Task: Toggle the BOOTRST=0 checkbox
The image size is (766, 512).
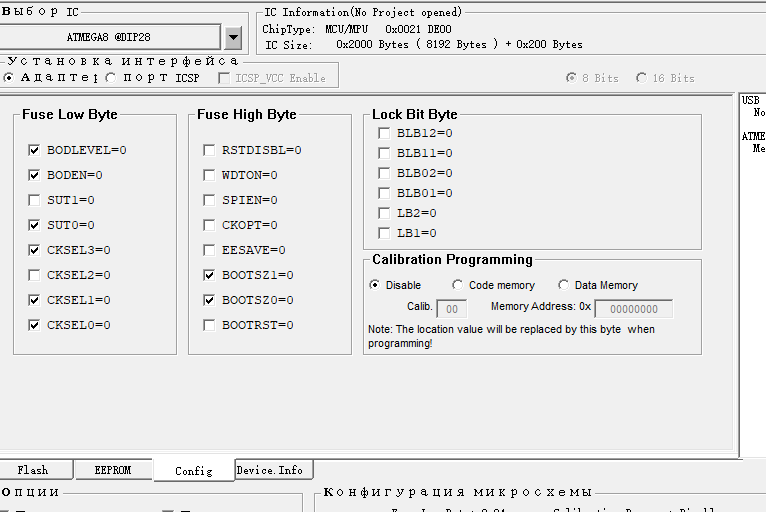Action: [x=209, y=325]
